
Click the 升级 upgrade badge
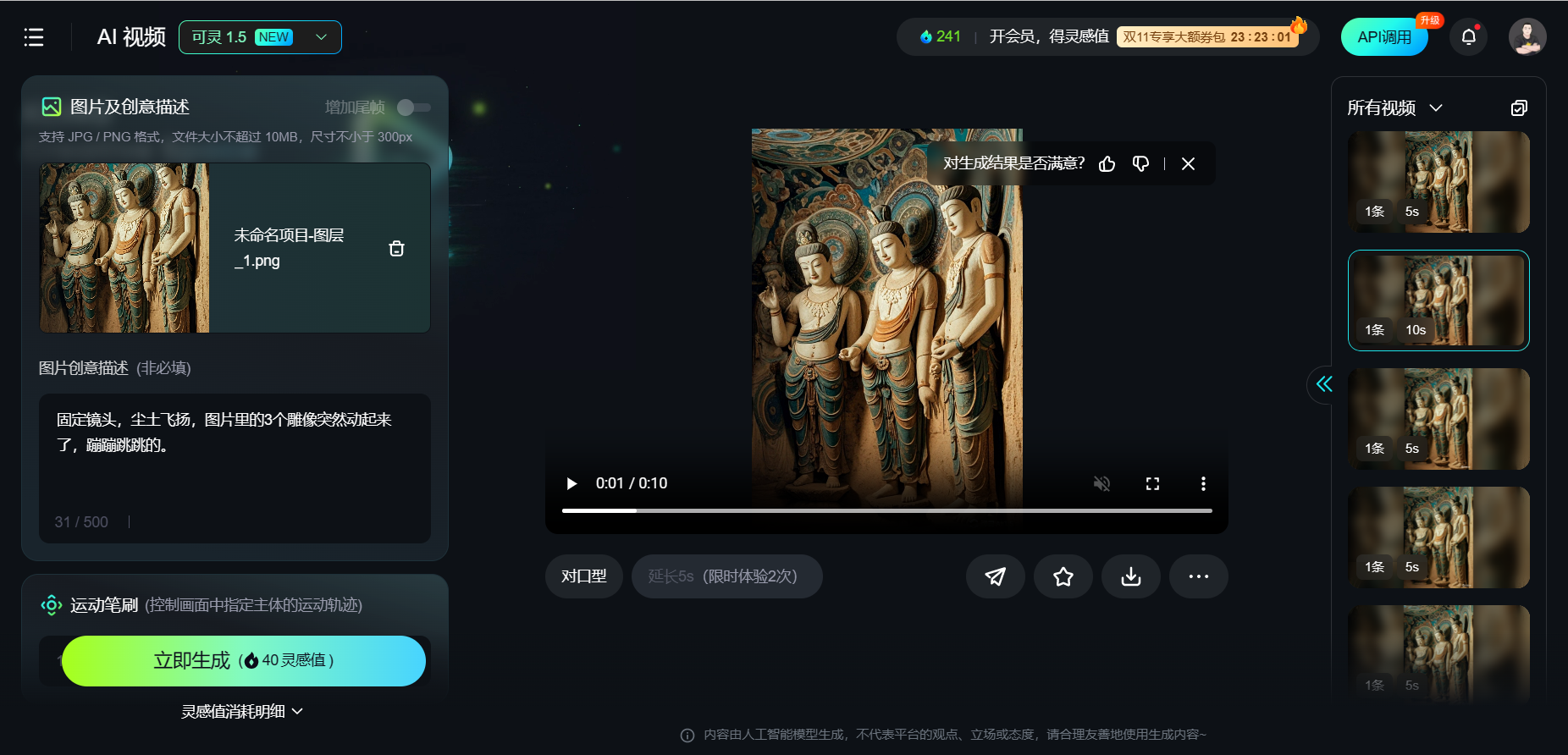[x=1430, y=20]
